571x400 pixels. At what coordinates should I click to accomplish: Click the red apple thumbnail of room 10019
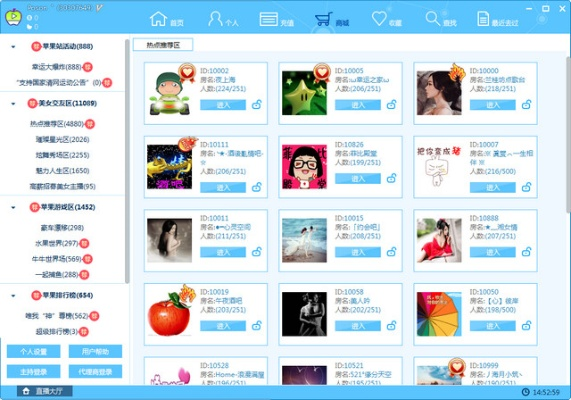(x=169, y=314)
